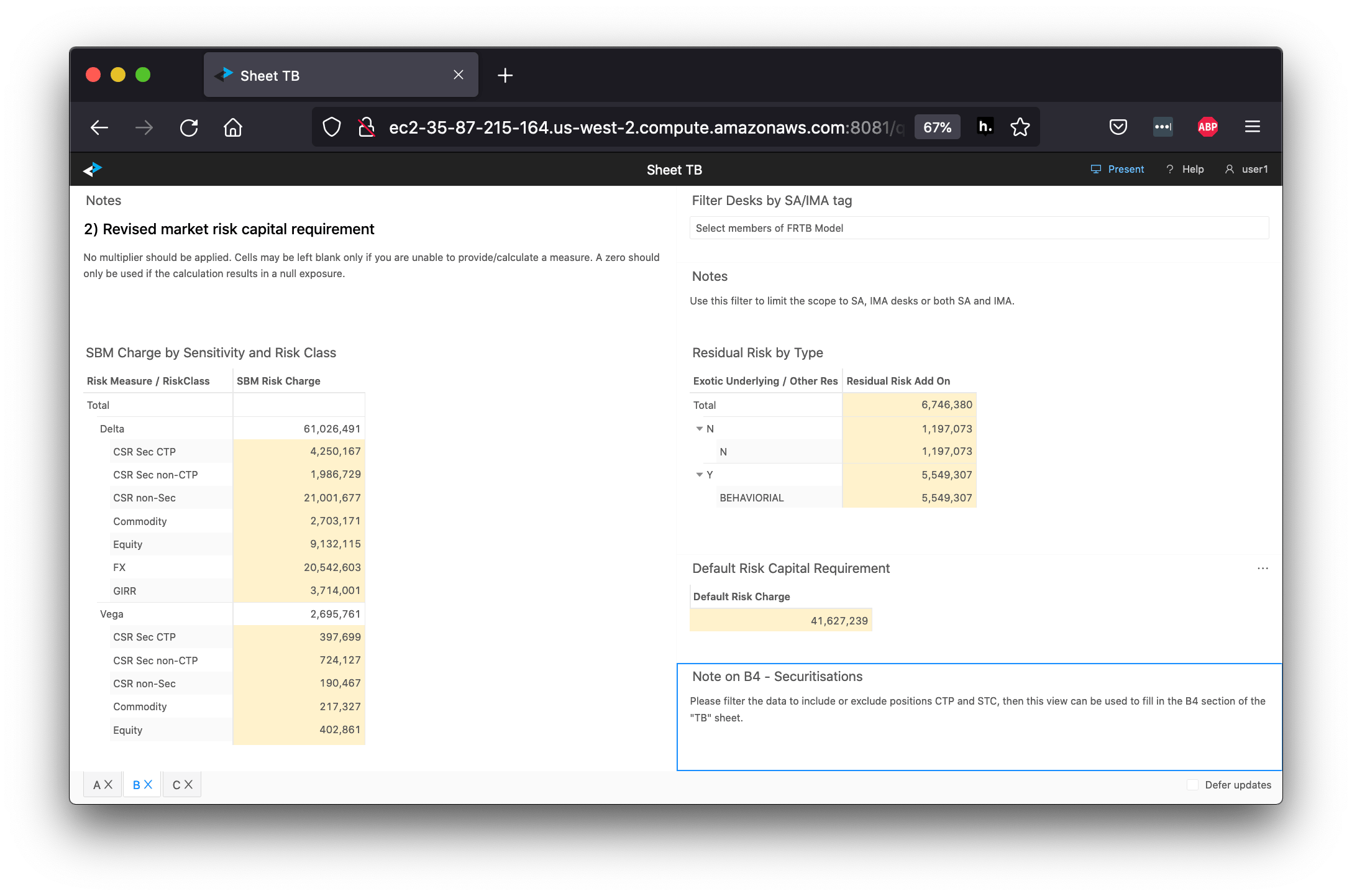
Task: Open the Help menu
Action: point(1185,169)
